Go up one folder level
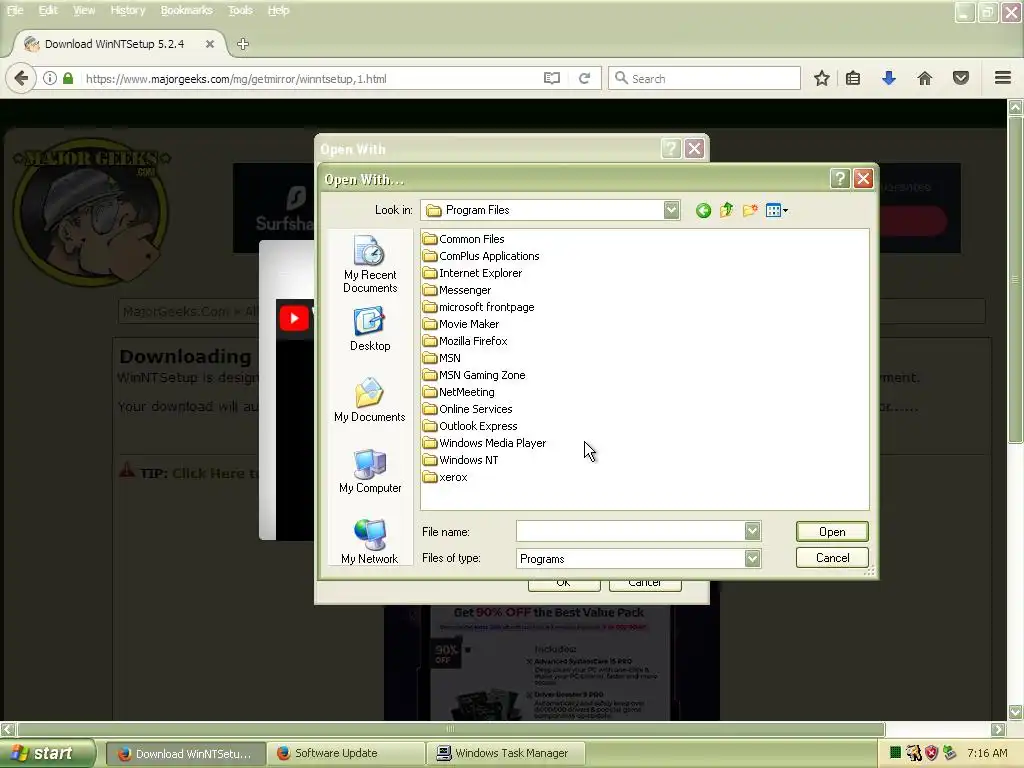The height and width of the screenshot is (768, 1024). pos(727,210)
